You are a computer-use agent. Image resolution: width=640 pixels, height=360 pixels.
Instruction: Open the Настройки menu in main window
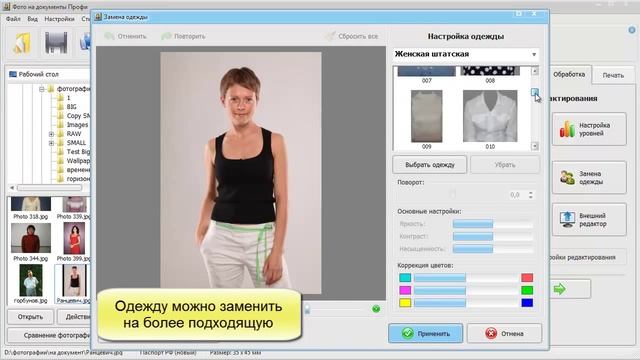[x=59, y=19]
